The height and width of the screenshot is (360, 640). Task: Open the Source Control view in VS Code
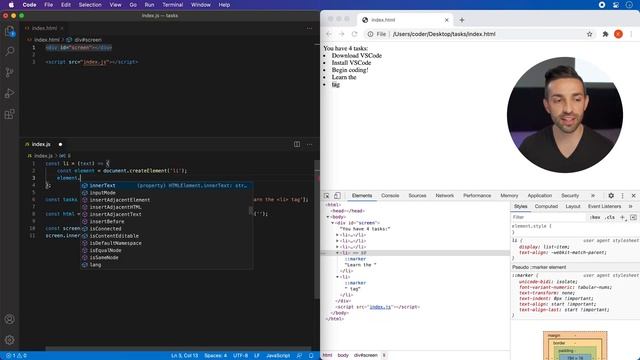[9, 72]
